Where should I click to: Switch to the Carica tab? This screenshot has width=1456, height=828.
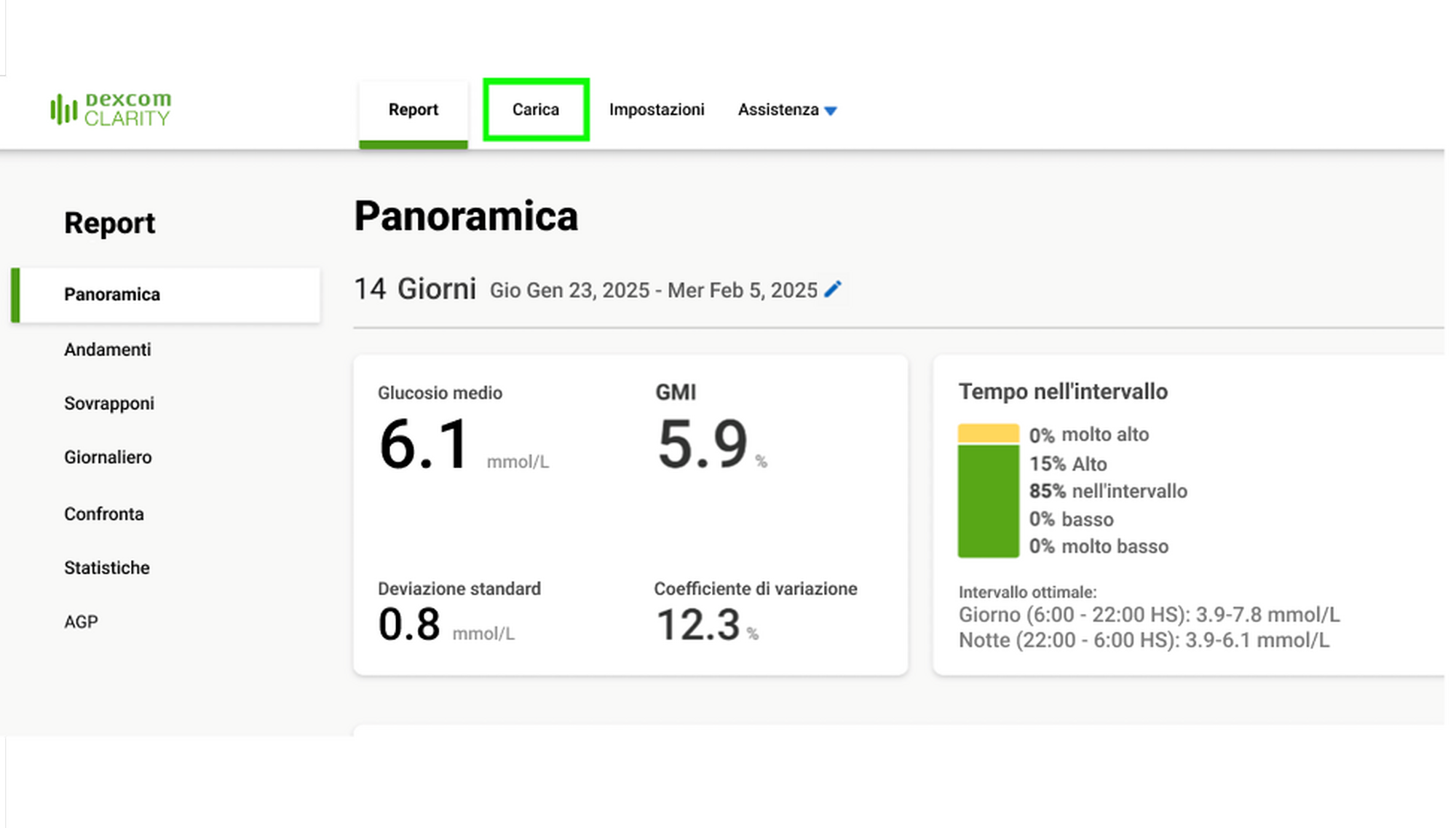(x=536, y=109)
